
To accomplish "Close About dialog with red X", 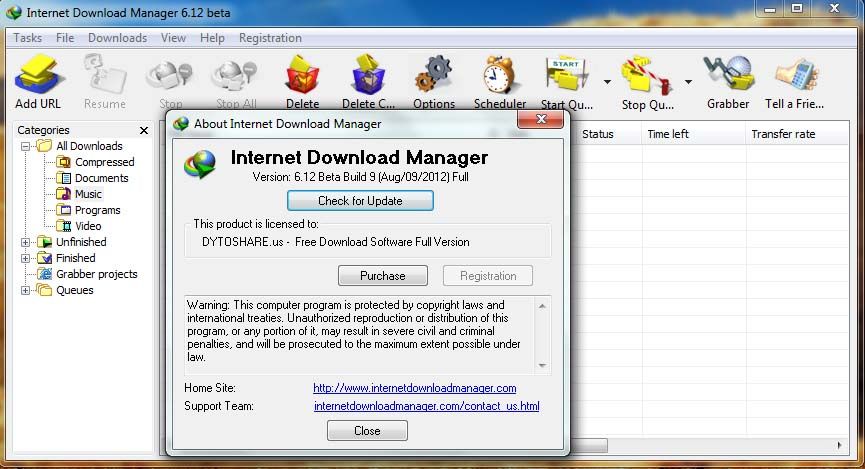I will (x=541, y=119).
